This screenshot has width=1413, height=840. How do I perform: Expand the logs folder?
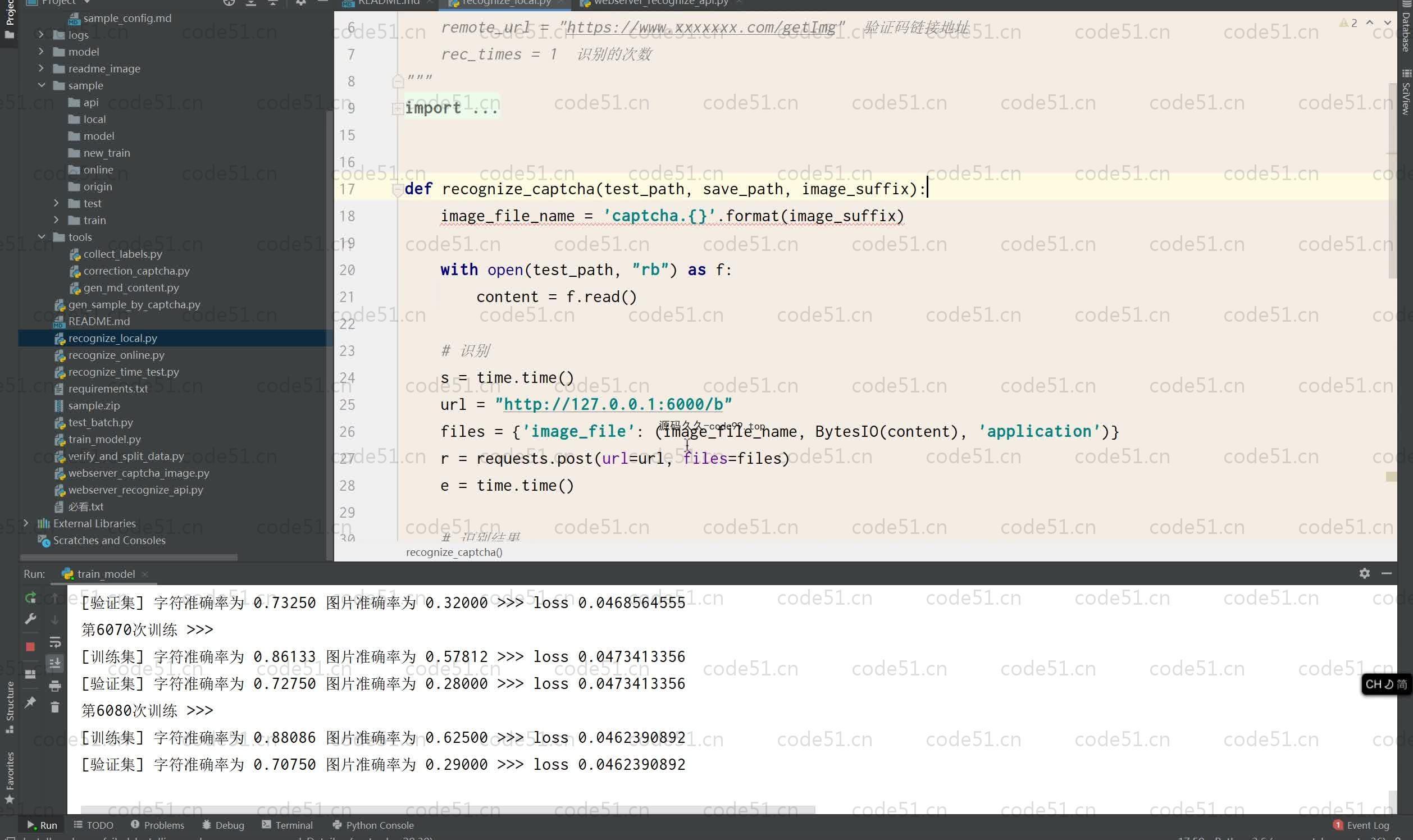41,35
